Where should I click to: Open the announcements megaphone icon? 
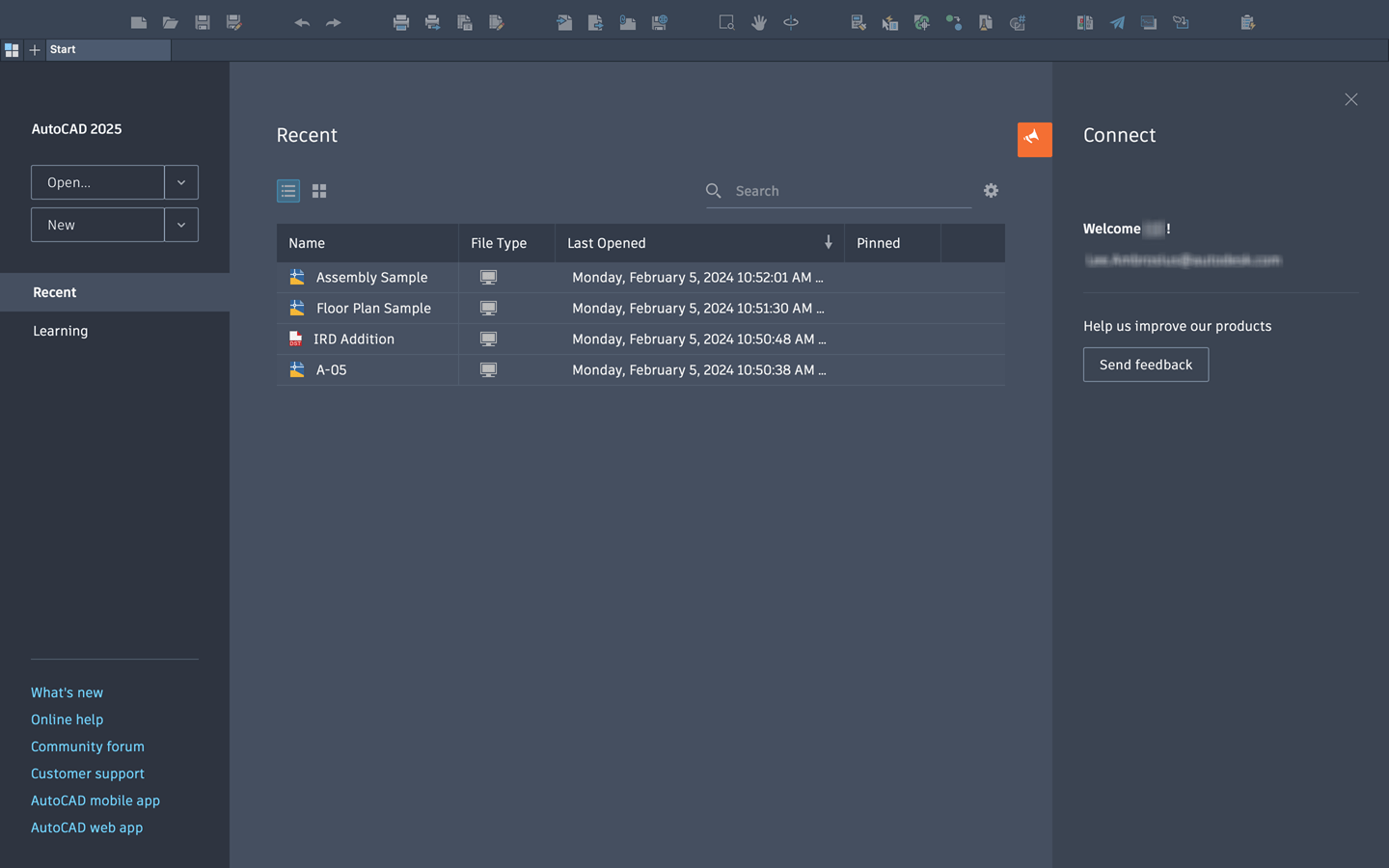click(x=1034, y=139)
